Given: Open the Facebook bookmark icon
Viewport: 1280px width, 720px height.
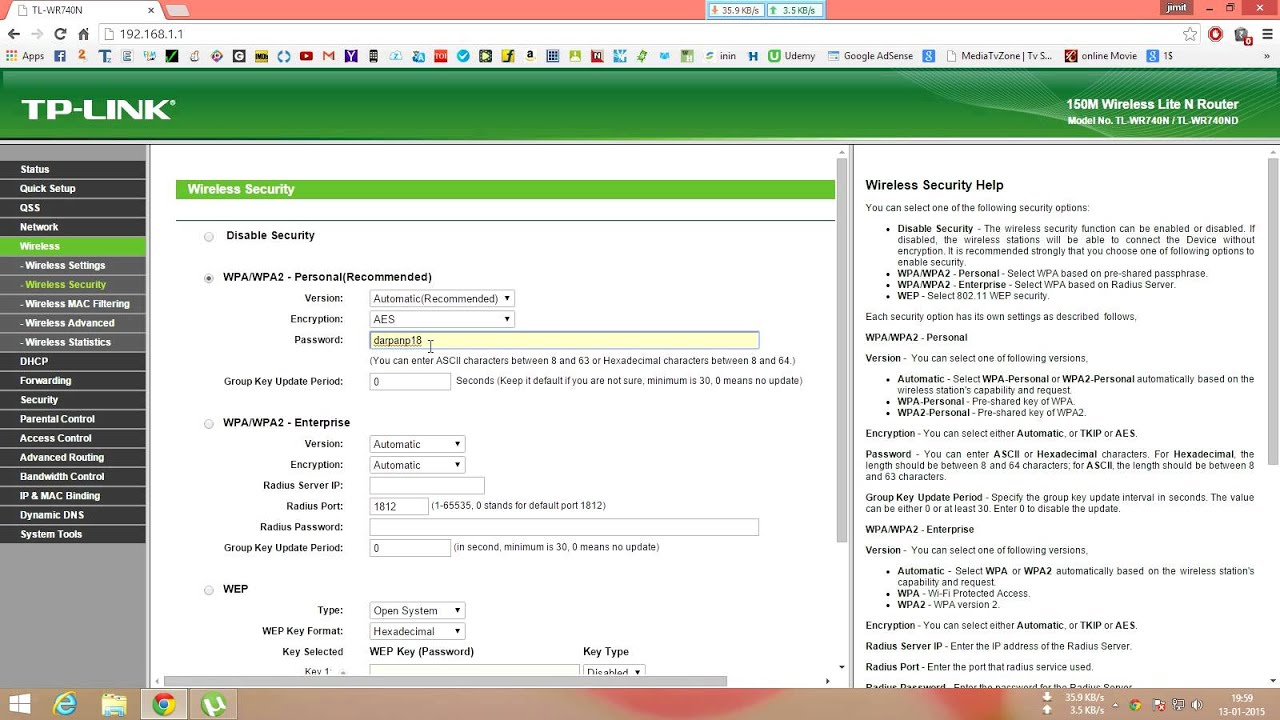Looking at the screenshot, I should pyautogui.click(x=60, y=56).
